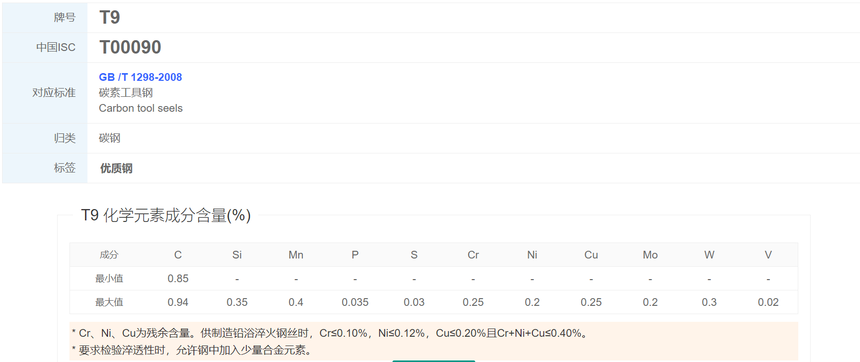Screen dimensions: 860x362
Task: Select the vanadium maximum value 0.02
Action: click(768, 302)
